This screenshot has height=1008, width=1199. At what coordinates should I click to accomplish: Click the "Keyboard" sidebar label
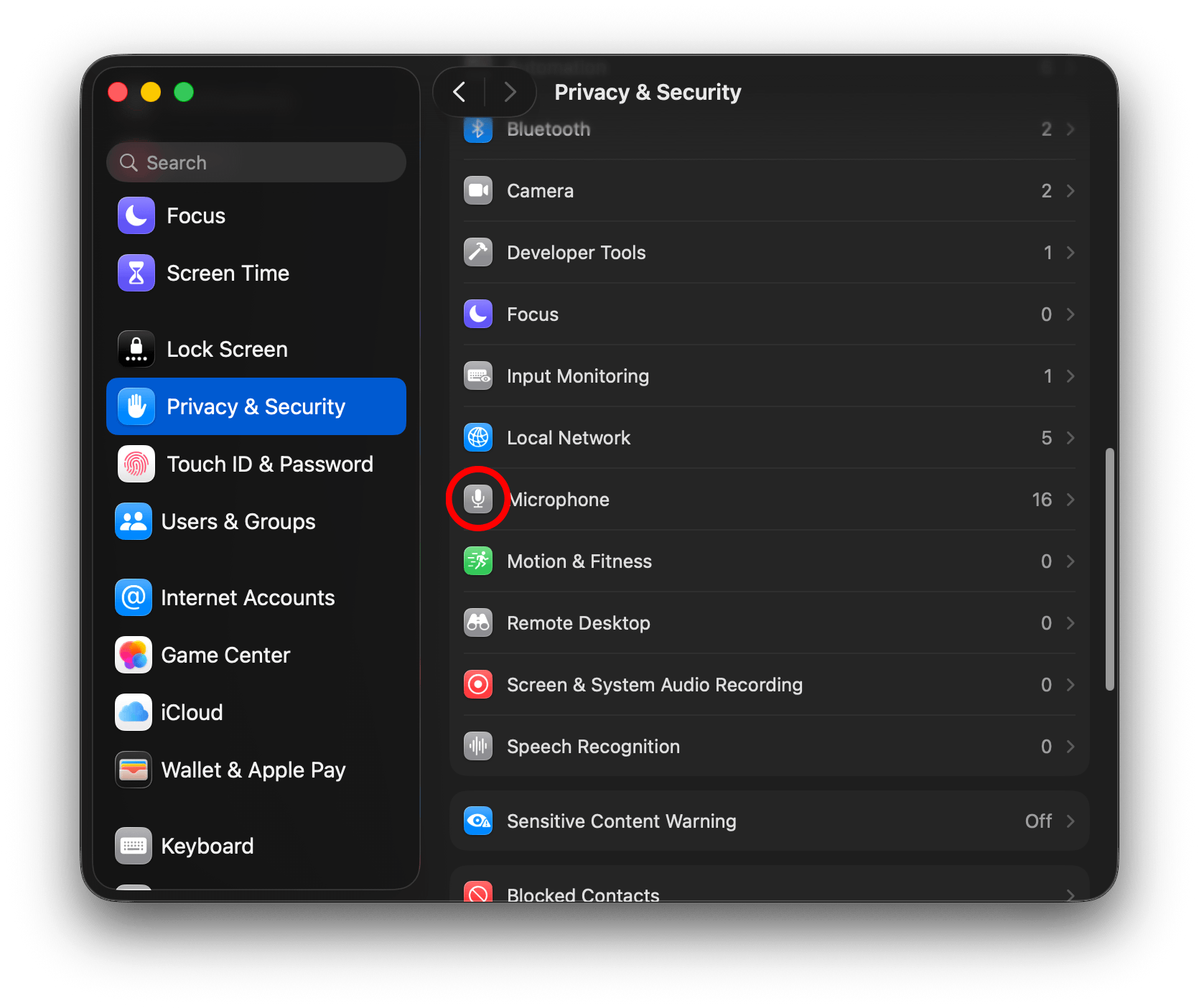[207, 846]
